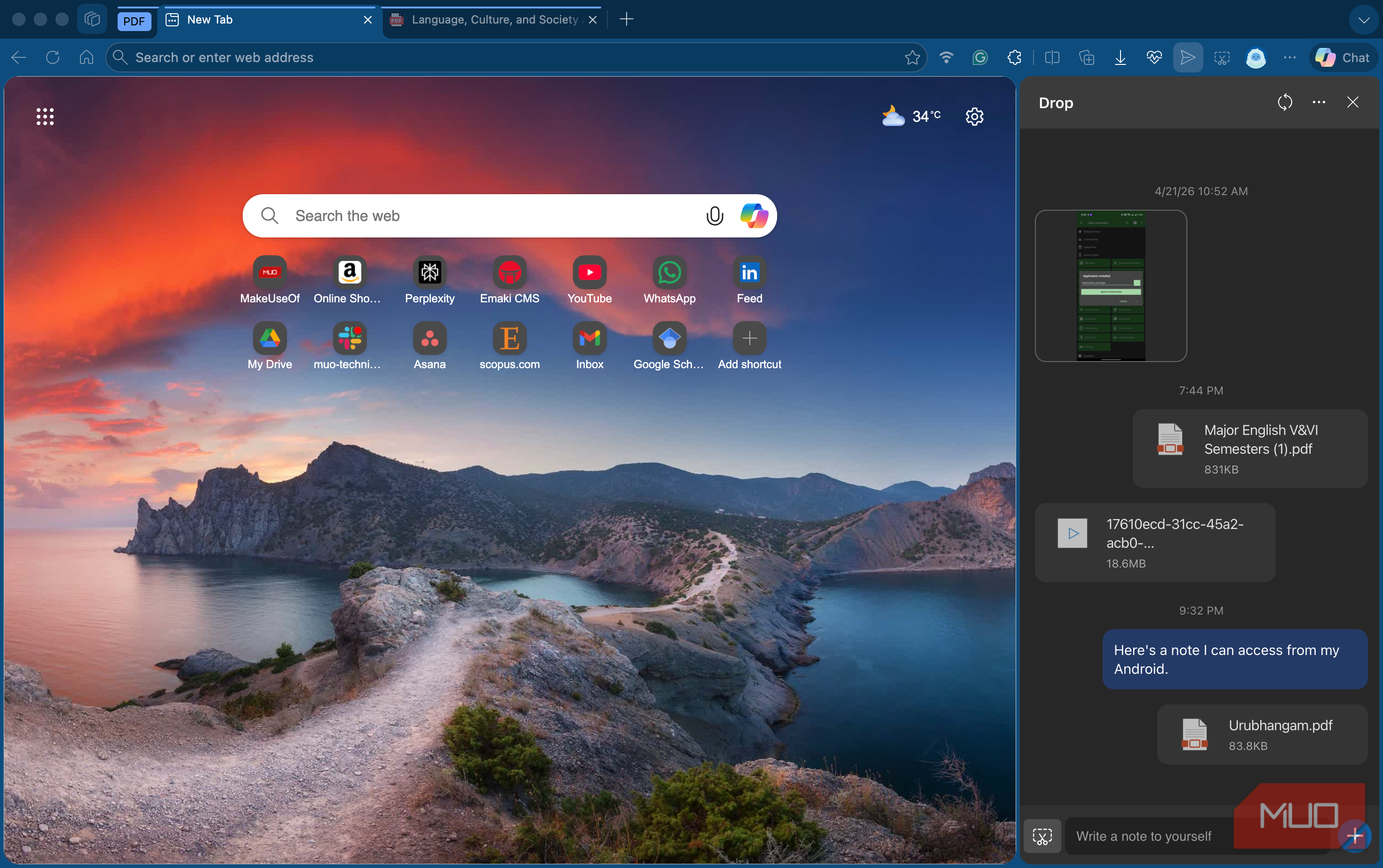Refresh the Drop panel
This screenshot has width=1383, height=868.
click(x=1285, y=102)
